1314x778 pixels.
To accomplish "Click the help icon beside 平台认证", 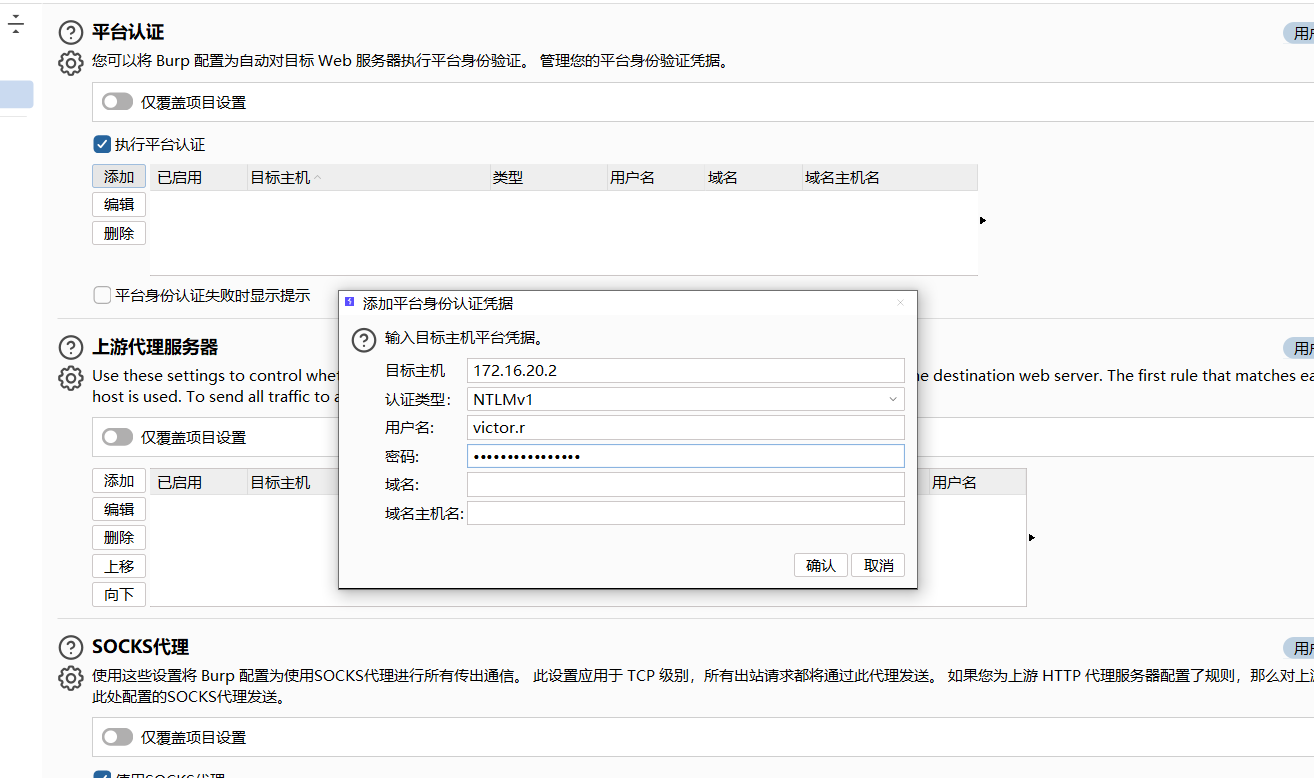I will (70, 32).
